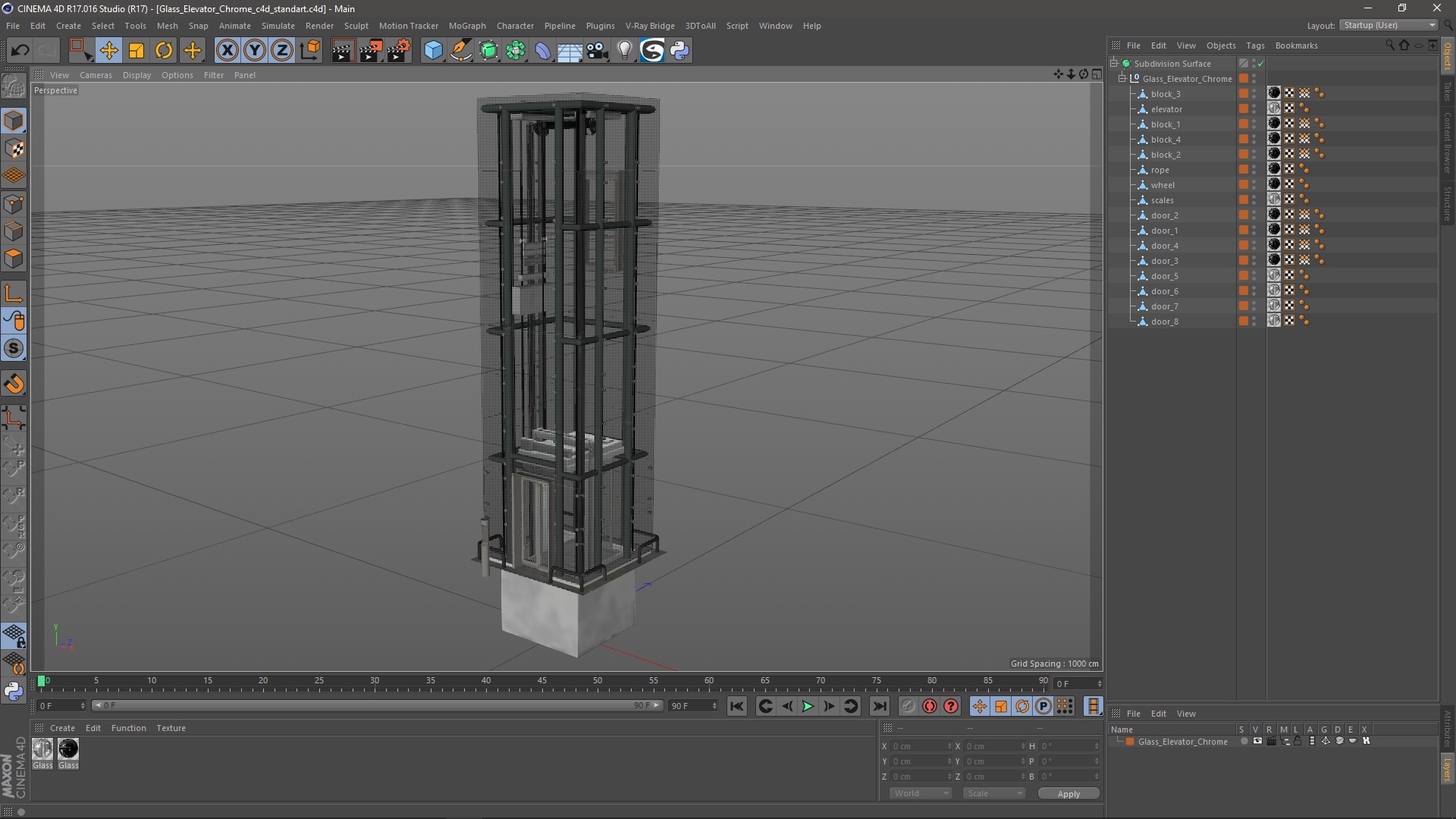This screenshot has width=1456, height=819.
Task: Toggle visibility dots of rope object
Action: pos(1254,170)
